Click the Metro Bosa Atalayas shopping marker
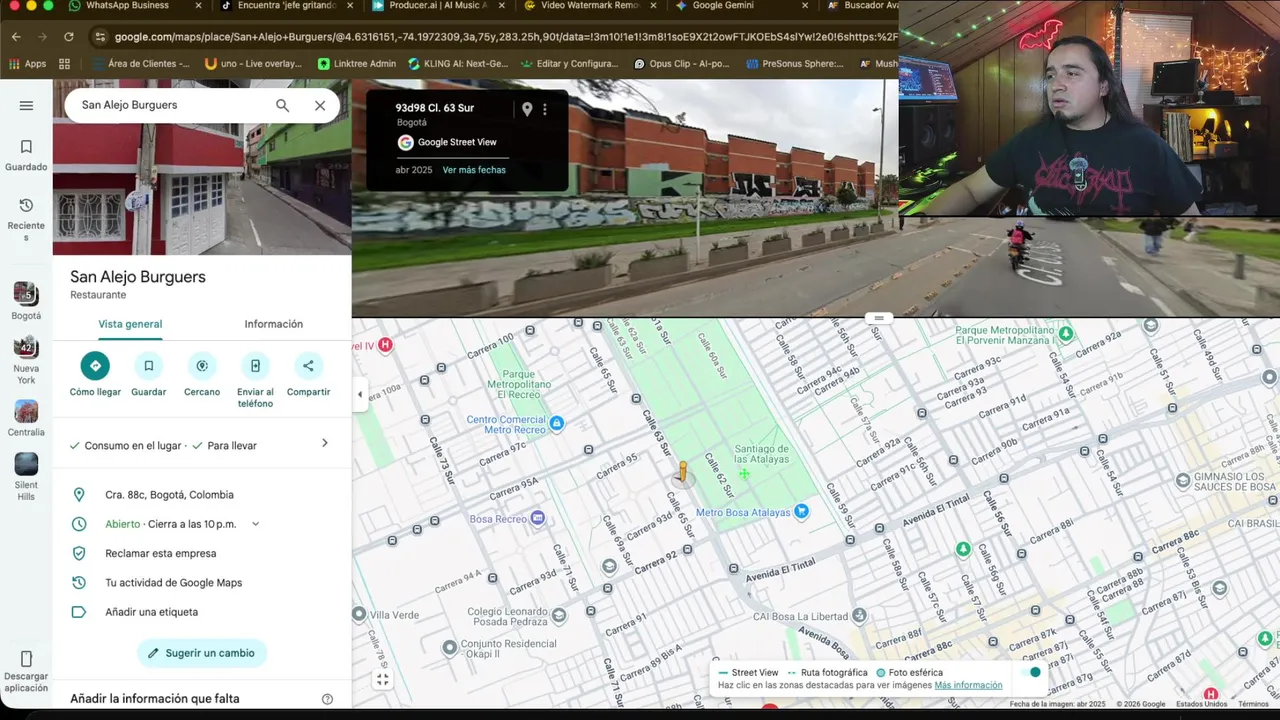 801,512
